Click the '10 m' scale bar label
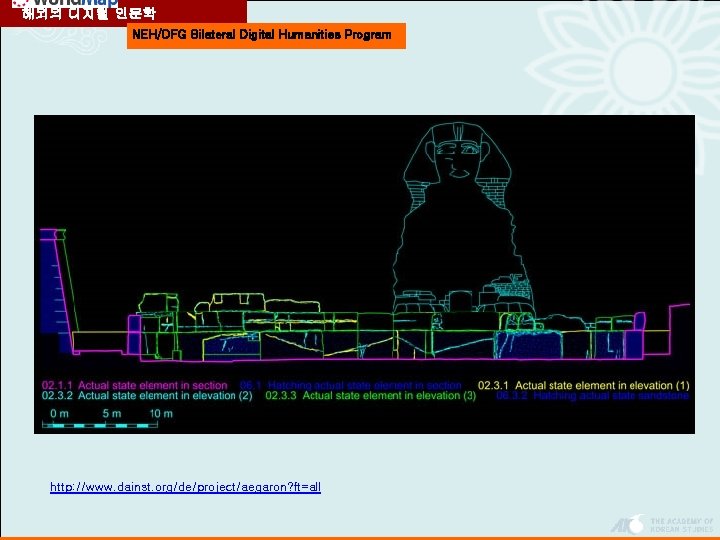The width and height of the screenshot is (720, 540). tap(161, 414)
